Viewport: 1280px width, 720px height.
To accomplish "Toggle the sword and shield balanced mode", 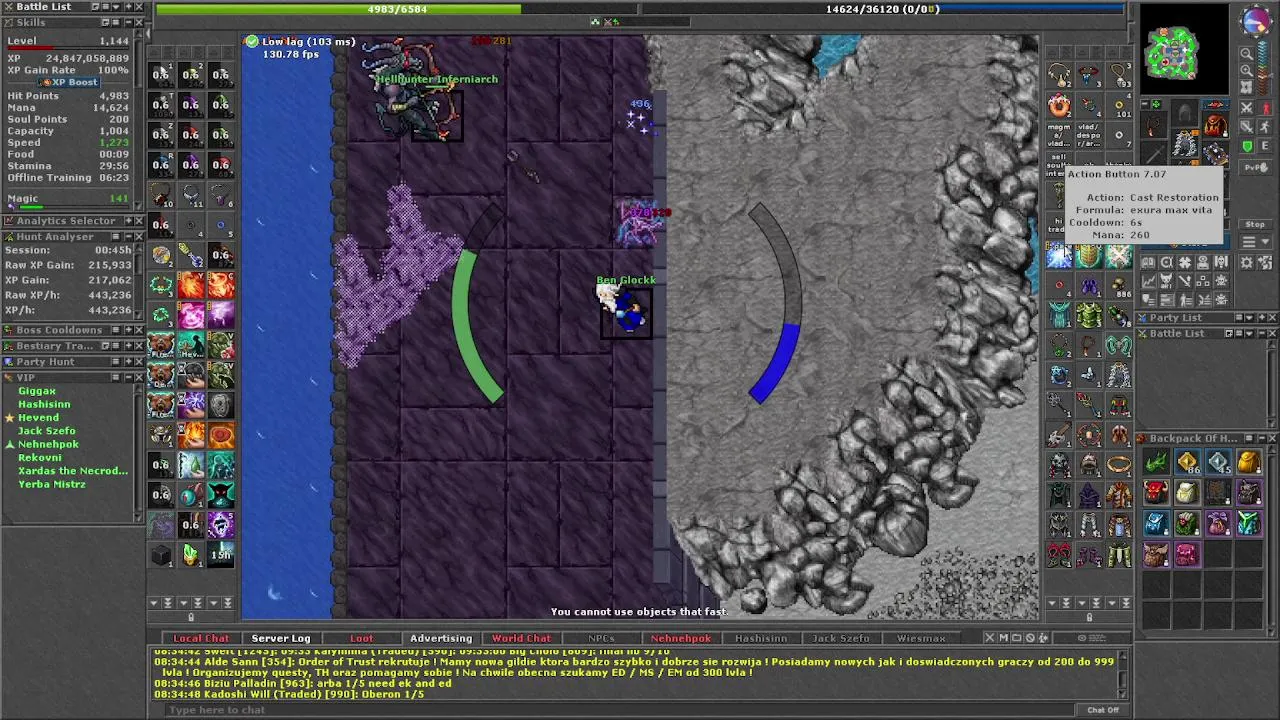I will point(1247,126).
